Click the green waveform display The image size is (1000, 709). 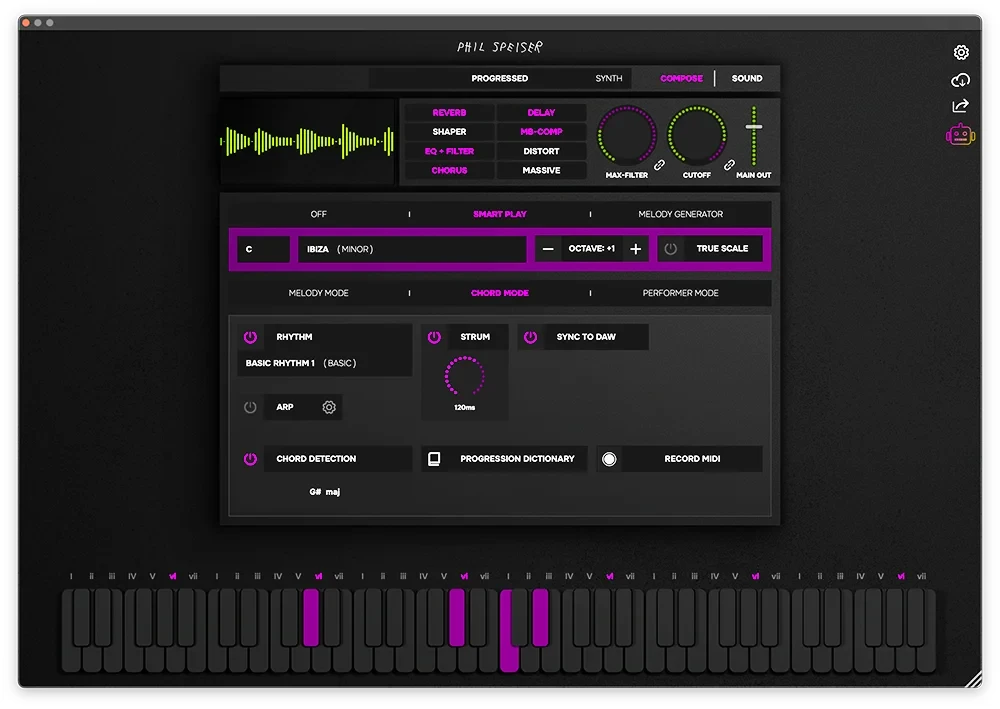[307, 142]
